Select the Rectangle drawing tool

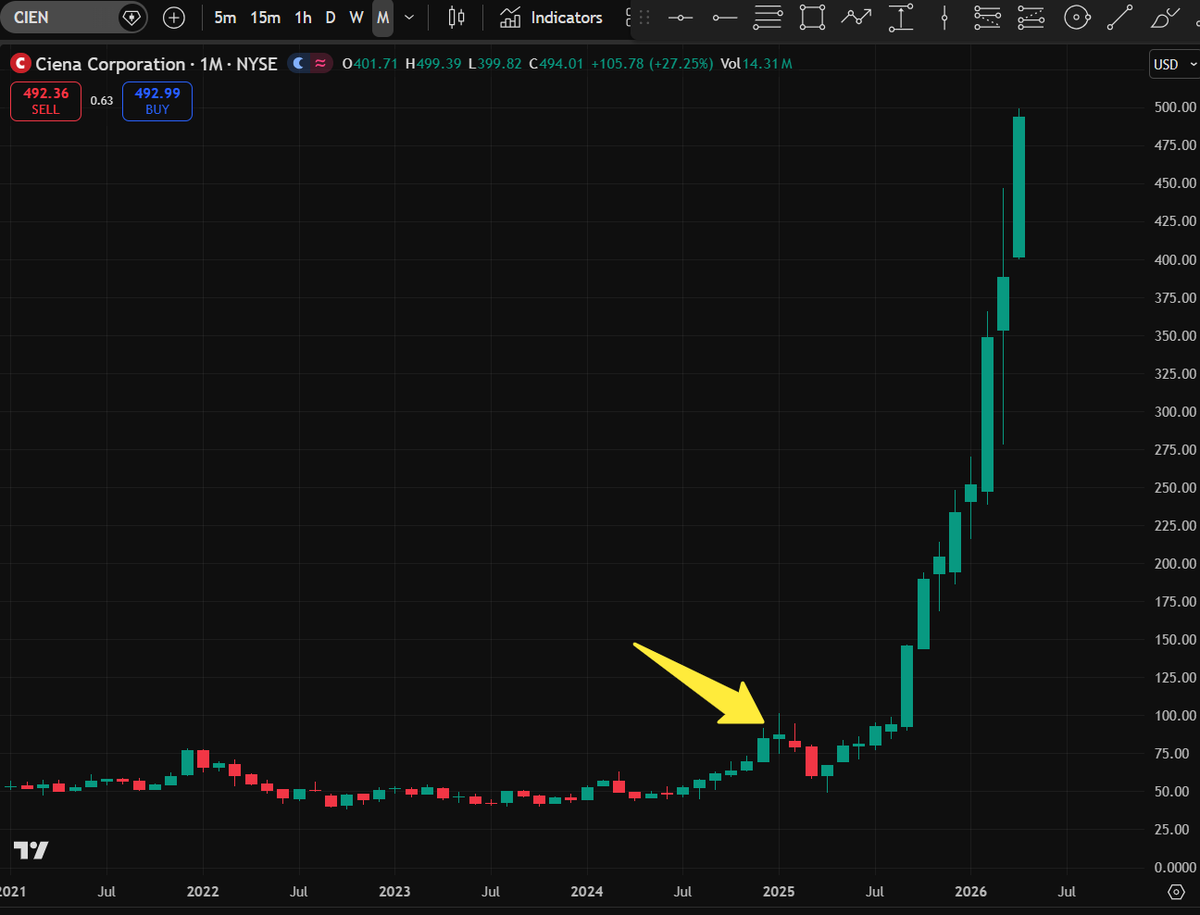(811, 17)
